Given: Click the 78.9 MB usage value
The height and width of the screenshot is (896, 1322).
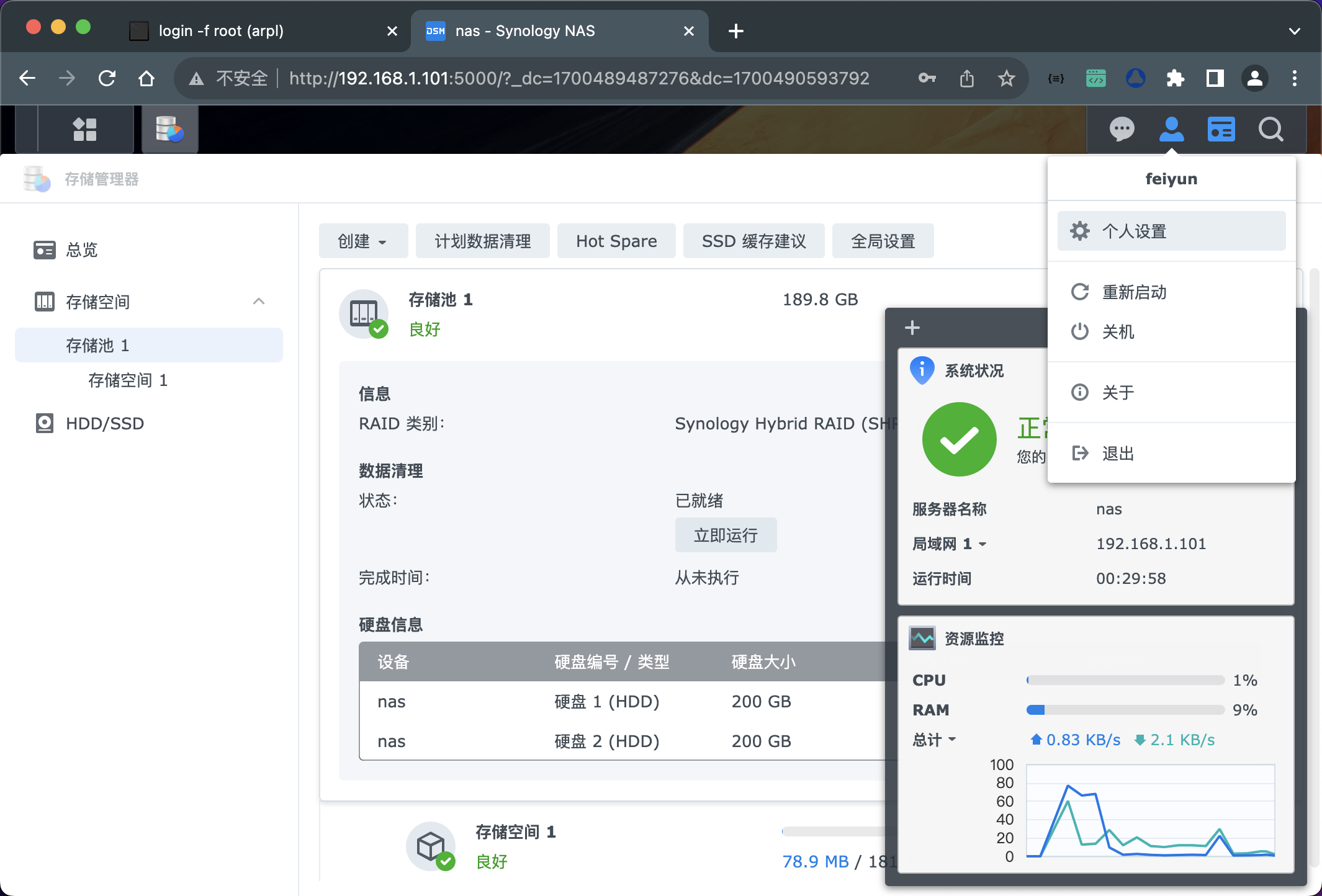Looking at the screenshot, I should click(815, 861).
